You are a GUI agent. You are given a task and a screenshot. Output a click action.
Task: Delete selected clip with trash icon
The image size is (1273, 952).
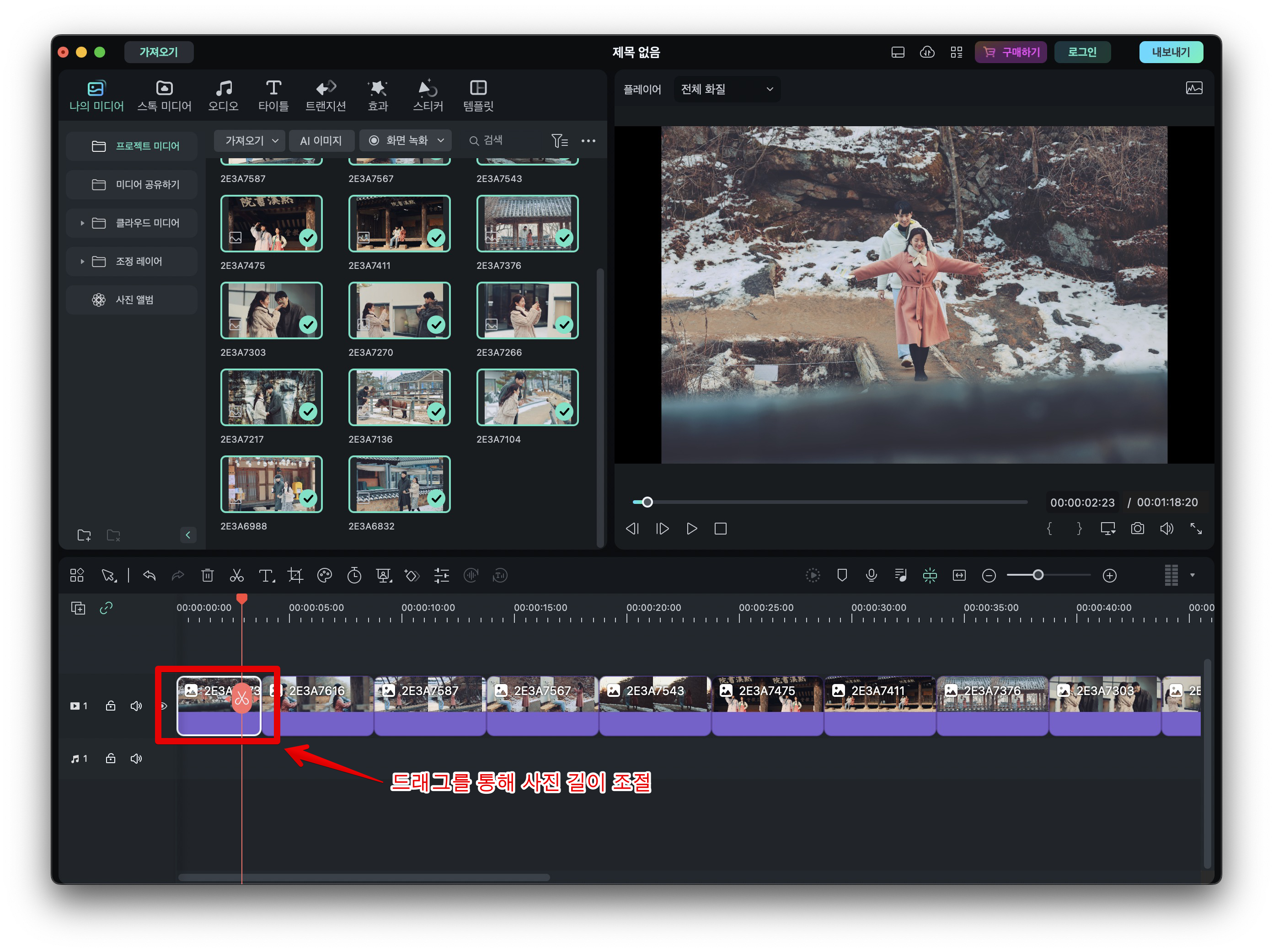click(207, 575)
